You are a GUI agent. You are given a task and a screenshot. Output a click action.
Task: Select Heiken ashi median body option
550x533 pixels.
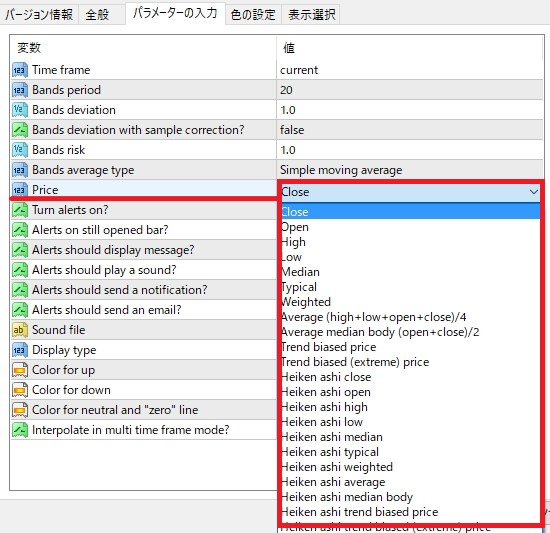pyautogui.click(x=410, y=497)
